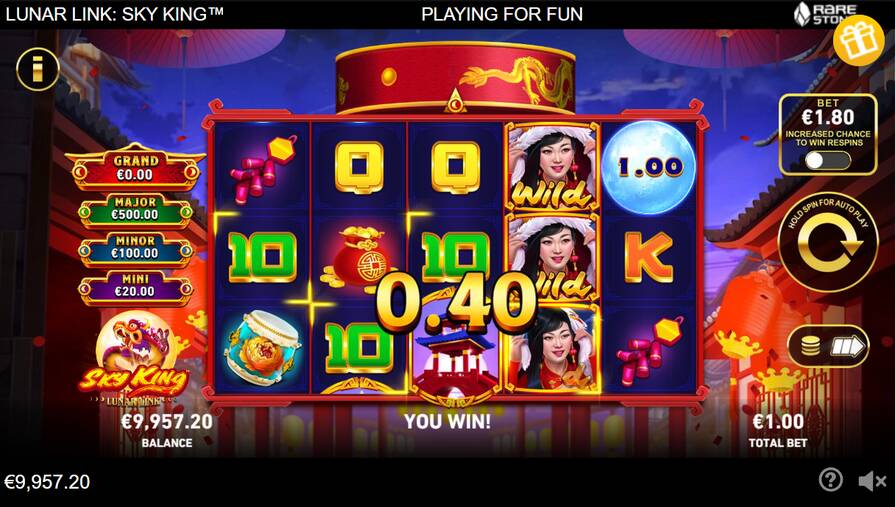Click the Total Bet €1.00 display
The height and width of the screenshot is (507, 895).
(778, 429)
